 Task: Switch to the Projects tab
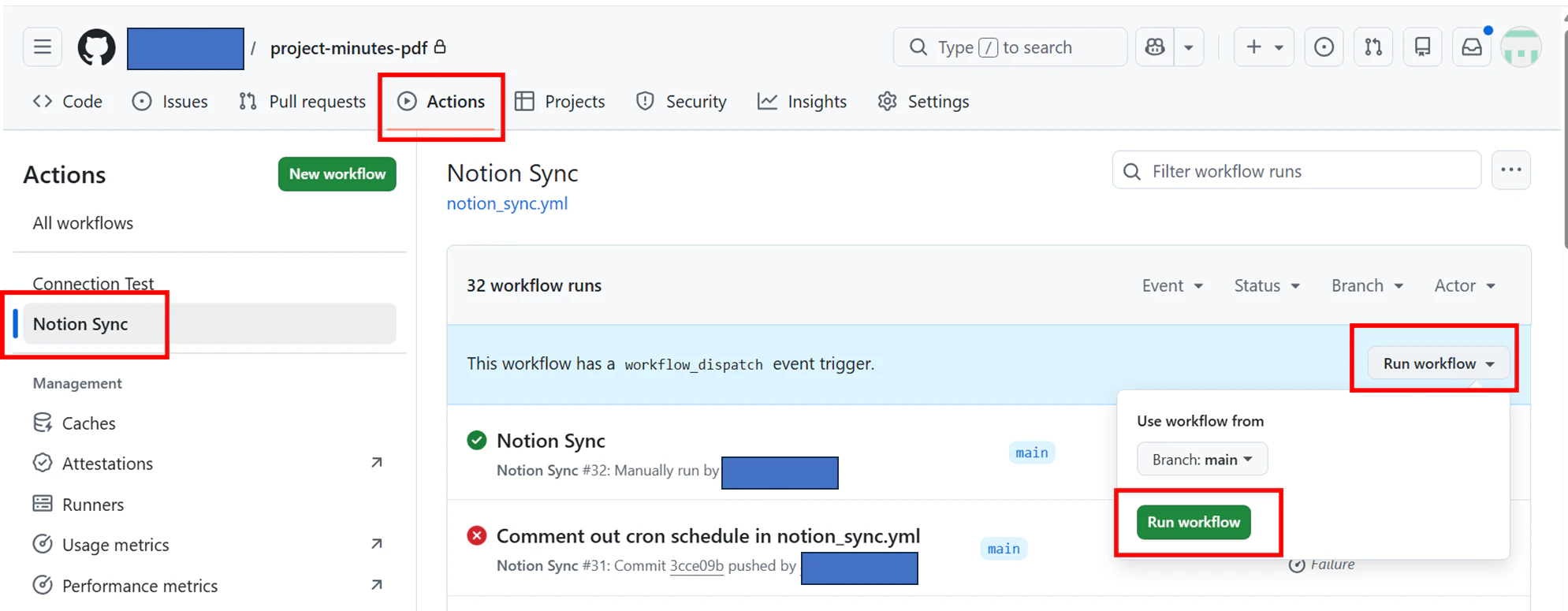[x=560, y=102]
